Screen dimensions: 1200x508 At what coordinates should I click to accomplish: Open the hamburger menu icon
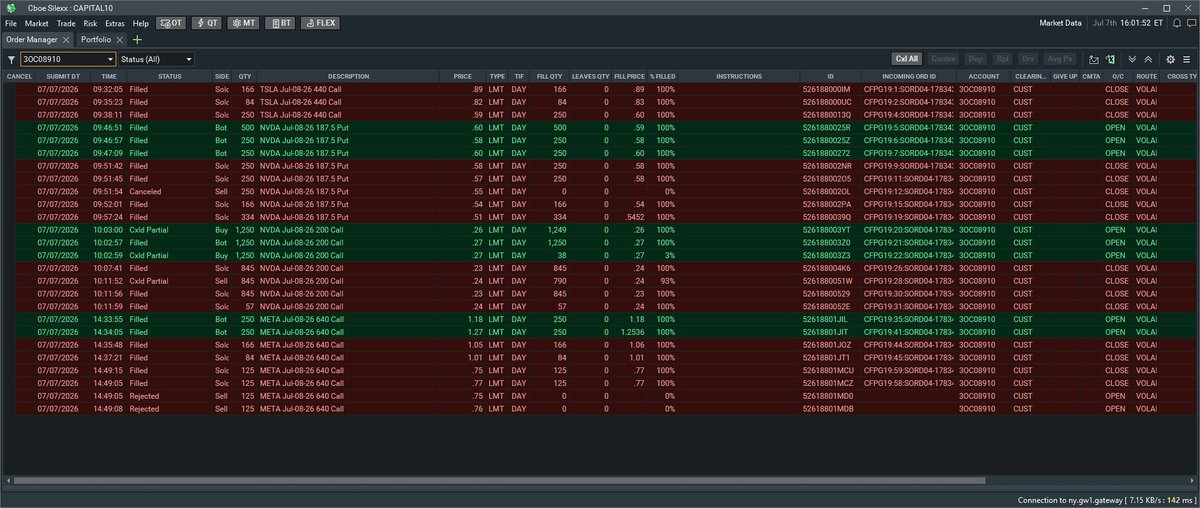1187,60
